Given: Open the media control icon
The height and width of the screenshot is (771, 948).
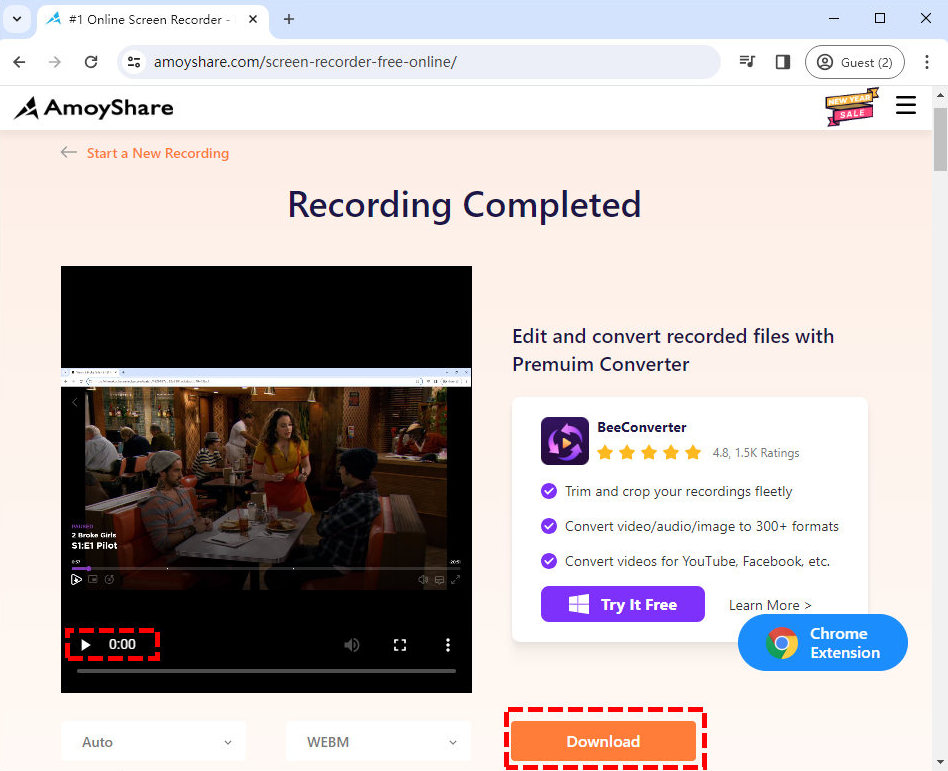Looking at the screenshot, I should click(x=747, y=62).
